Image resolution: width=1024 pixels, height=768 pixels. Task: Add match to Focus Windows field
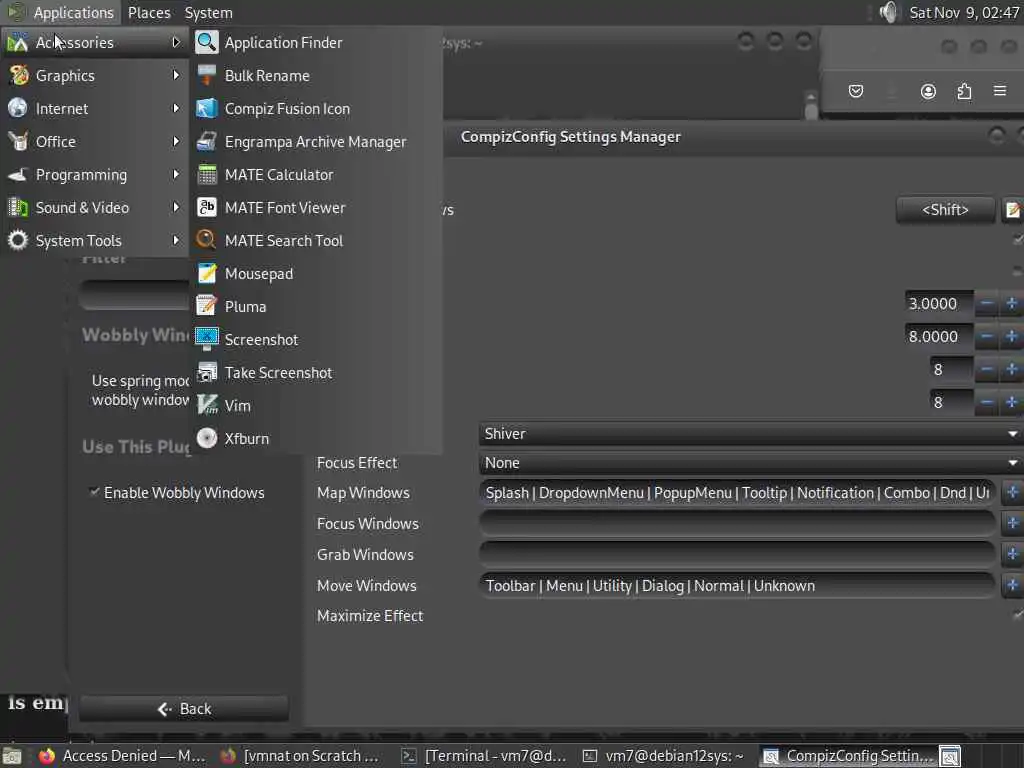point(1012,522)
